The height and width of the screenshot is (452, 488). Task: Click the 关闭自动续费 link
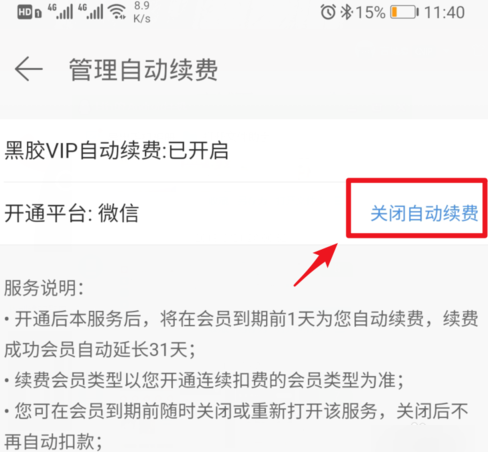(x=424, y=213)
